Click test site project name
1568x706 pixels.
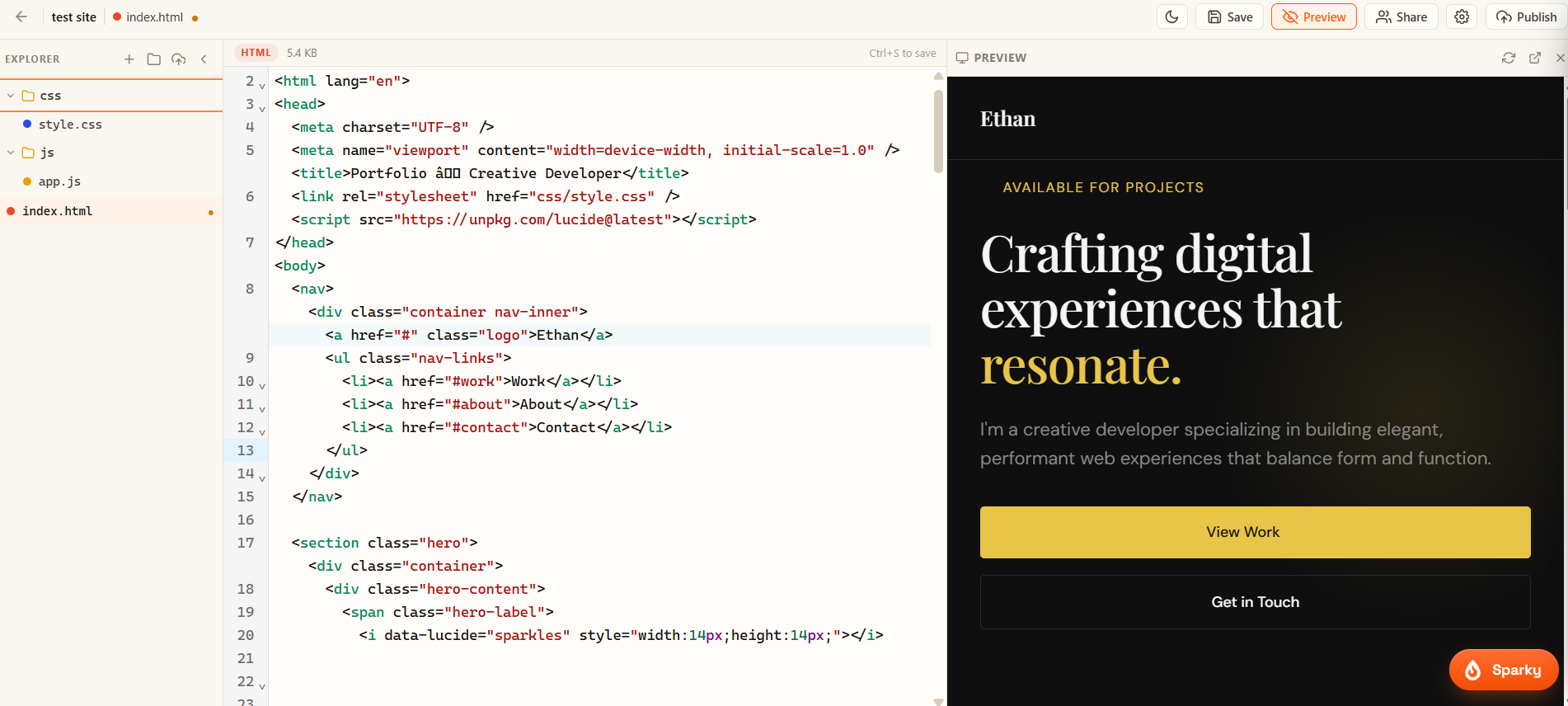coord(74,17)
